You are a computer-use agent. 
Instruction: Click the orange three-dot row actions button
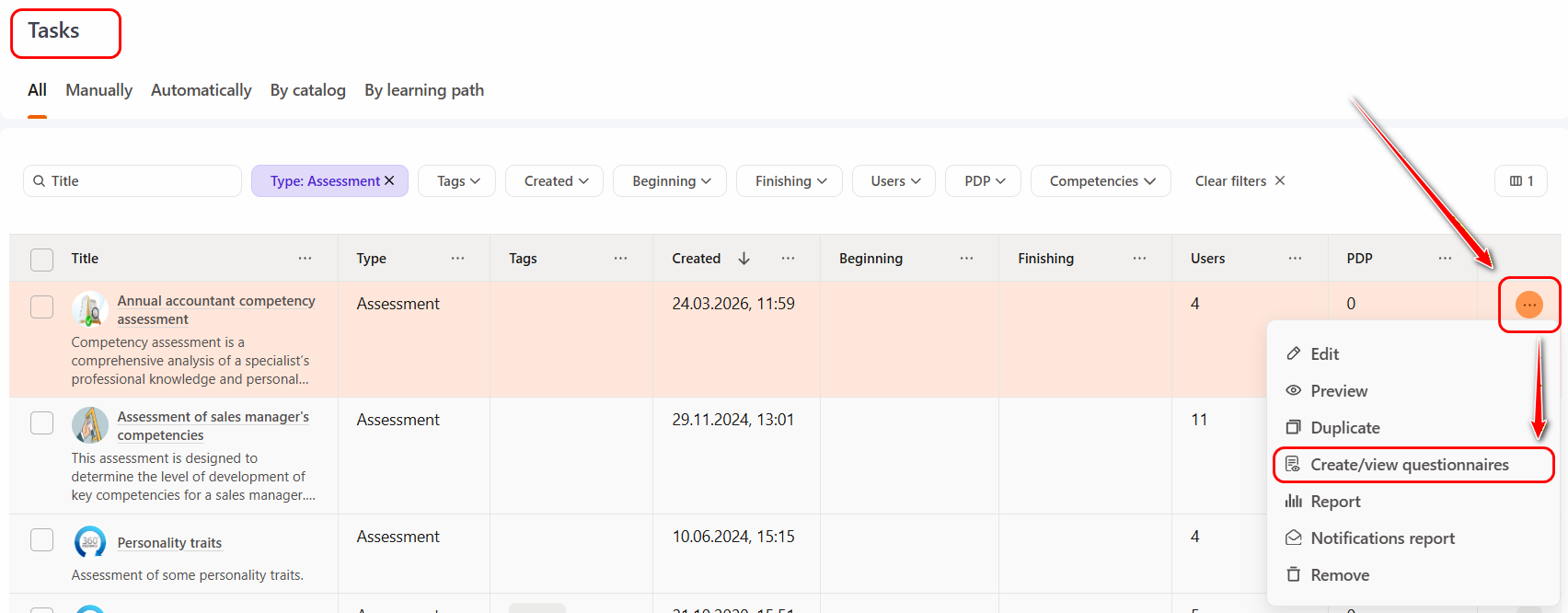(1528, 305)
